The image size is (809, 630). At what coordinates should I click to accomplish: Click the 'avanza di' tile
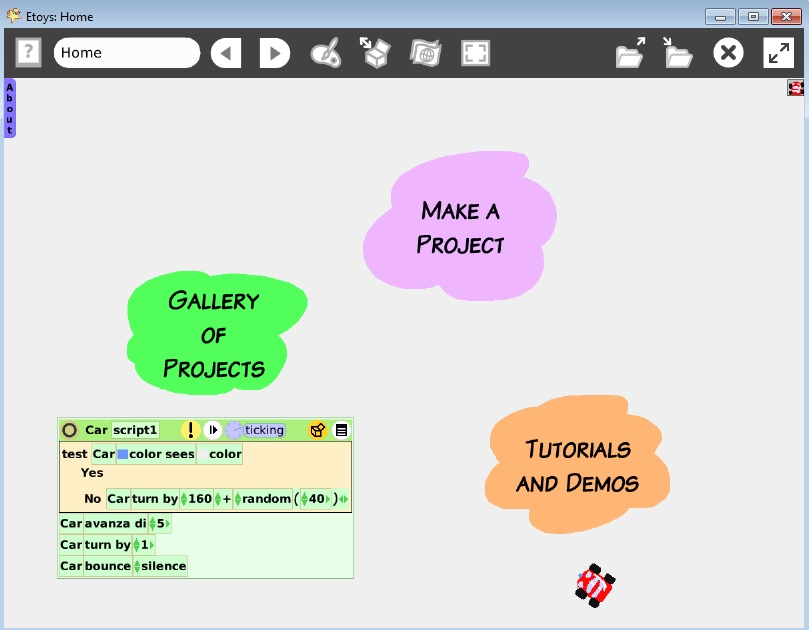pos(115,524)
